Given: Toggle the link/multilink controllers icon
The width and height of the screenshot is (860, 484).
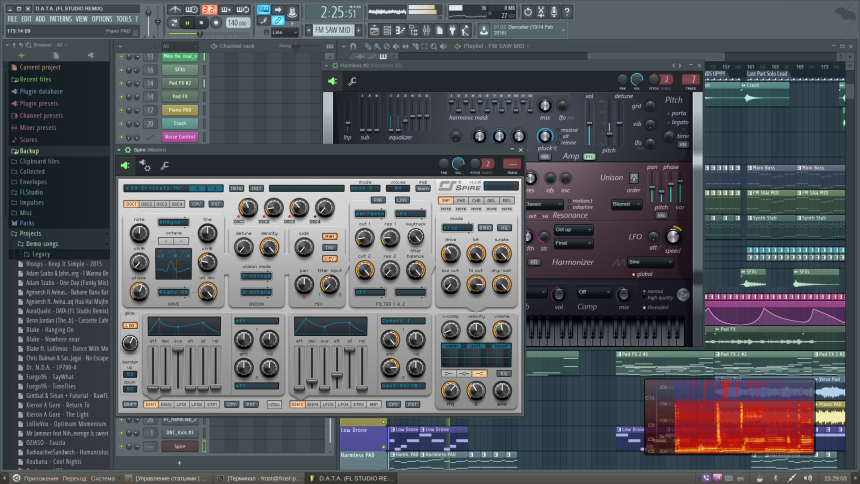Looking at the screenshot, I should [x=278, y=21].
